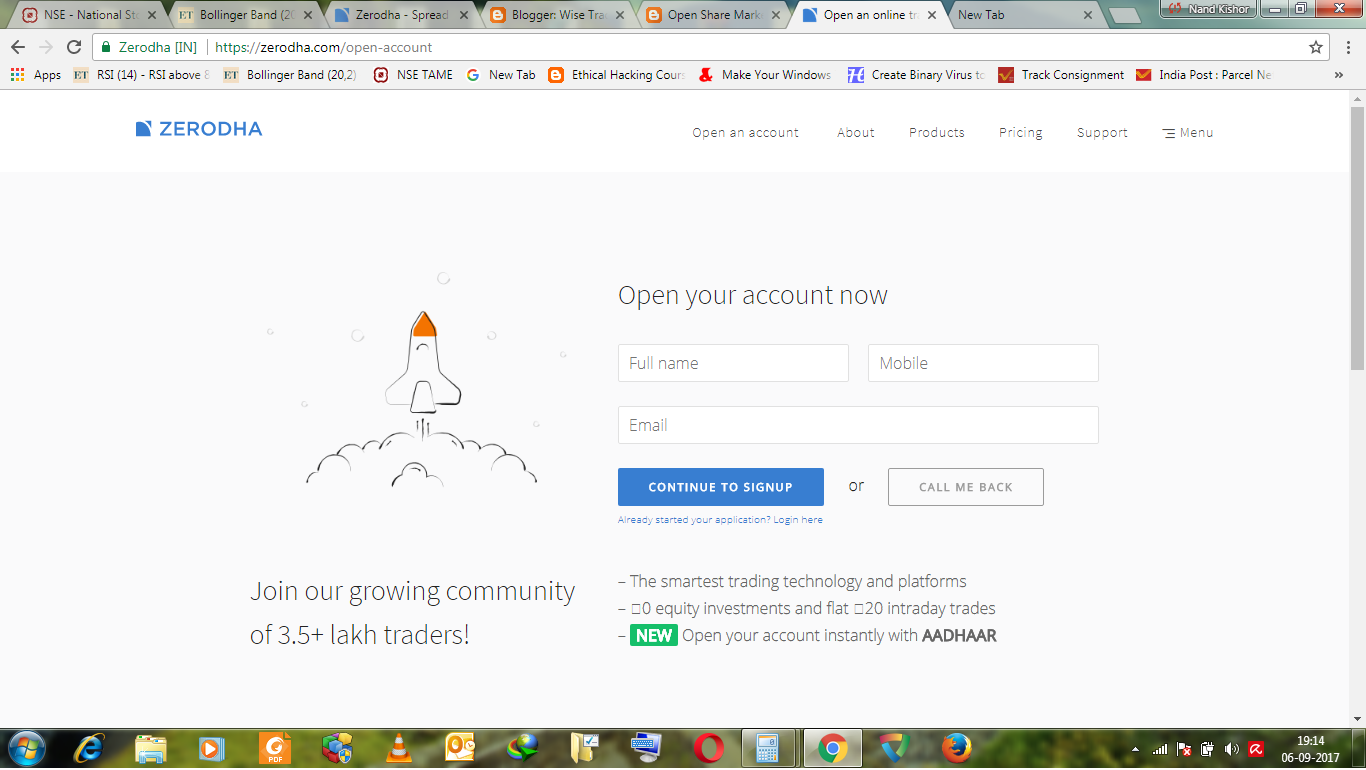The width and height of the screenshot is (1366, 770).
Task: Expand the overflow chevron on the bookmarks bar
Action: [1340, 75]
